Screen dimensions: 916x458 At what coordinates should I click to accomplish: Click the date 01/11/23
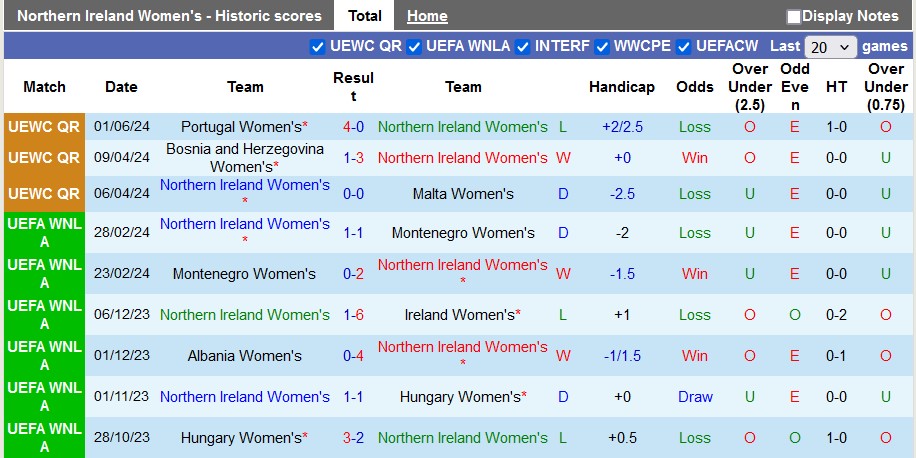(122, 397)
